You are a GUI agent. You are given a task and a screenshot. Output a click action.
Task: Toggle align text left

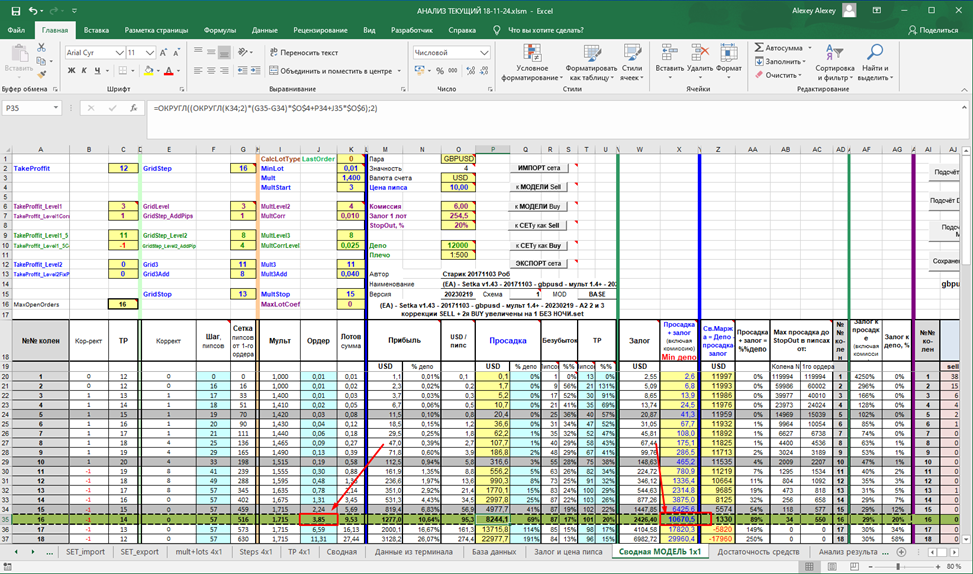(198, 71)
